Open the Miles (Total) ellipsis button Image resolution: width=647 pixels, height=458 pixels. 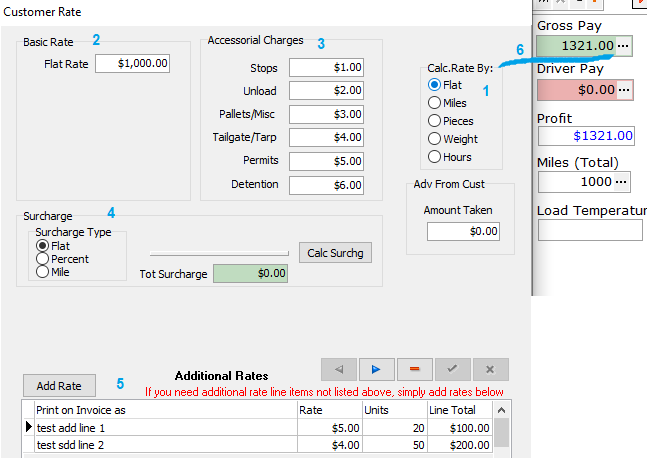621,182
